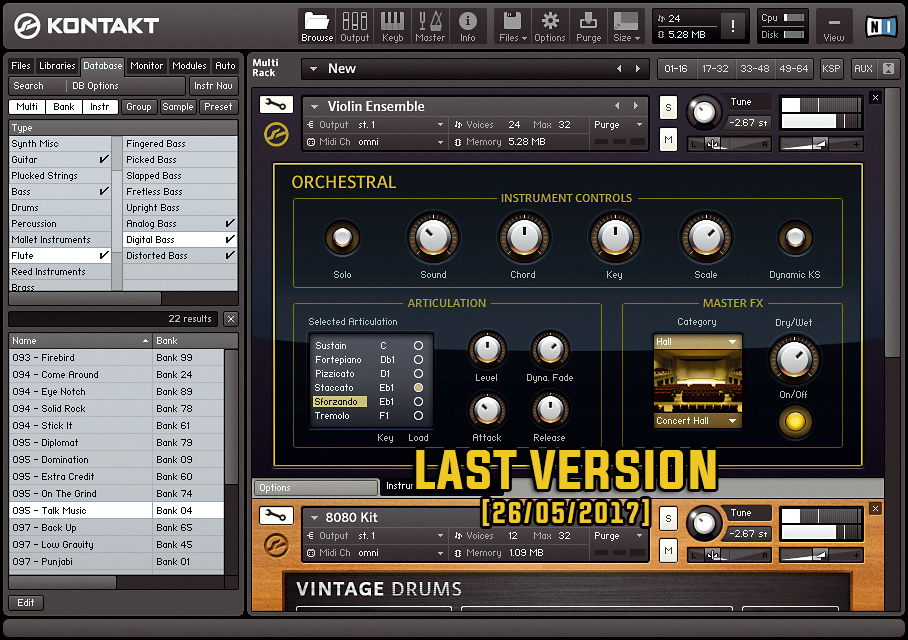908x640 pixels.
Task: Open Violin Ensemble name dropdown triangle
Action: [314, 107]
